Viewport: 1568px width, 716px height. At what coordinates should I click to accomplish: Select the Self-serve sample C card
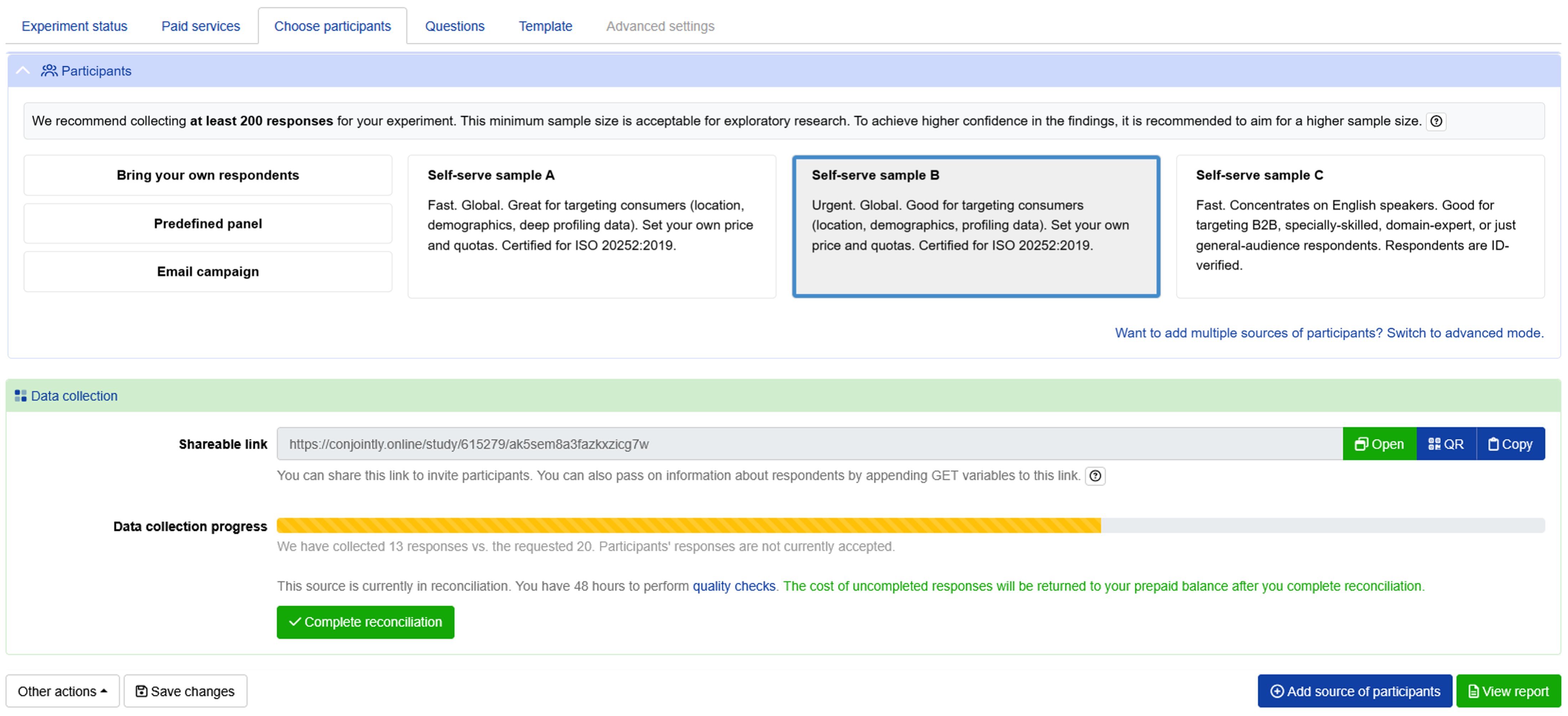pyautogui.click(x=1360, y=227)
